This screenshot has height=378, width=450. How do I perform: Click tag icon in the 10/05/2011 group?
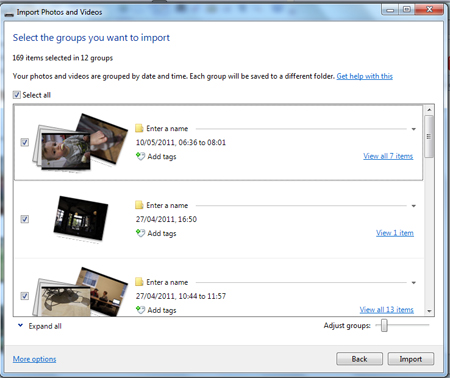[140, 156]
